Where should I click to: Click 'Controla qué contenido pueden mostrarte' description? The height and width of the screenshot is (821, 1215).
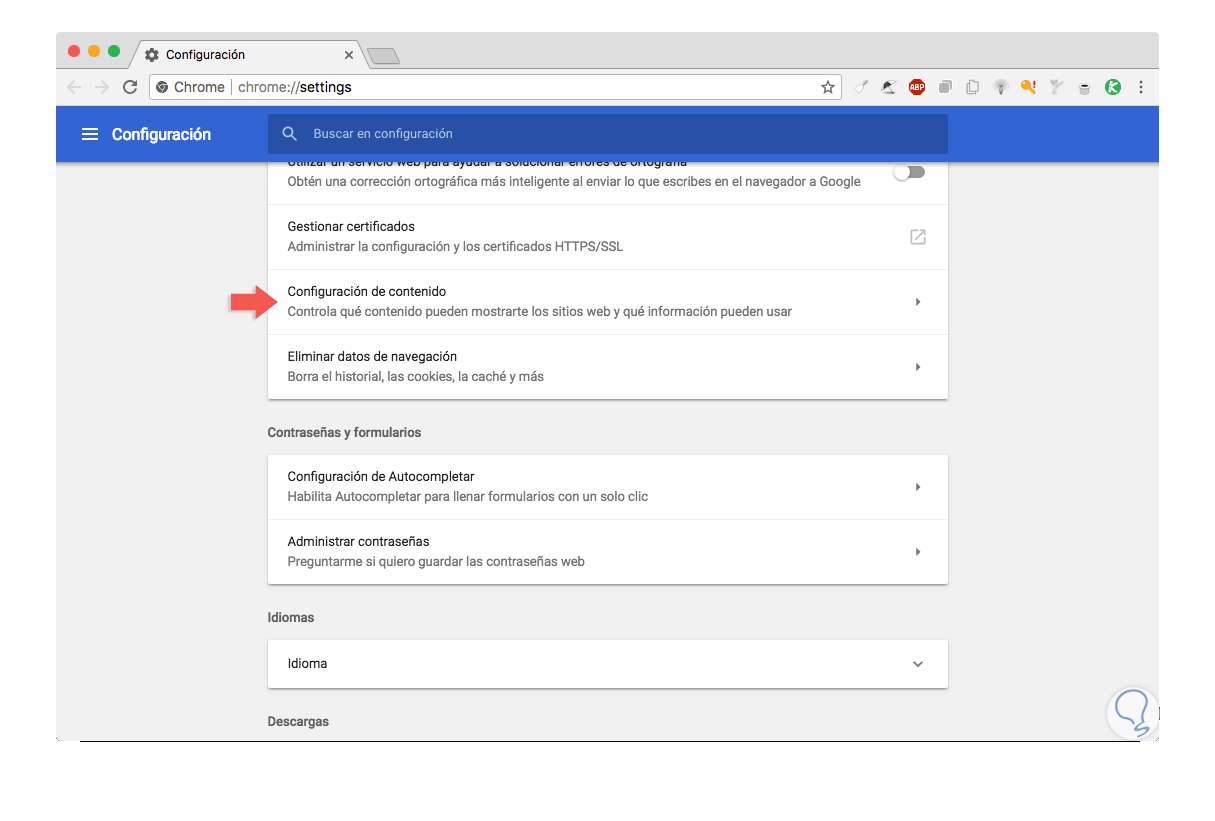pos(539,312)
